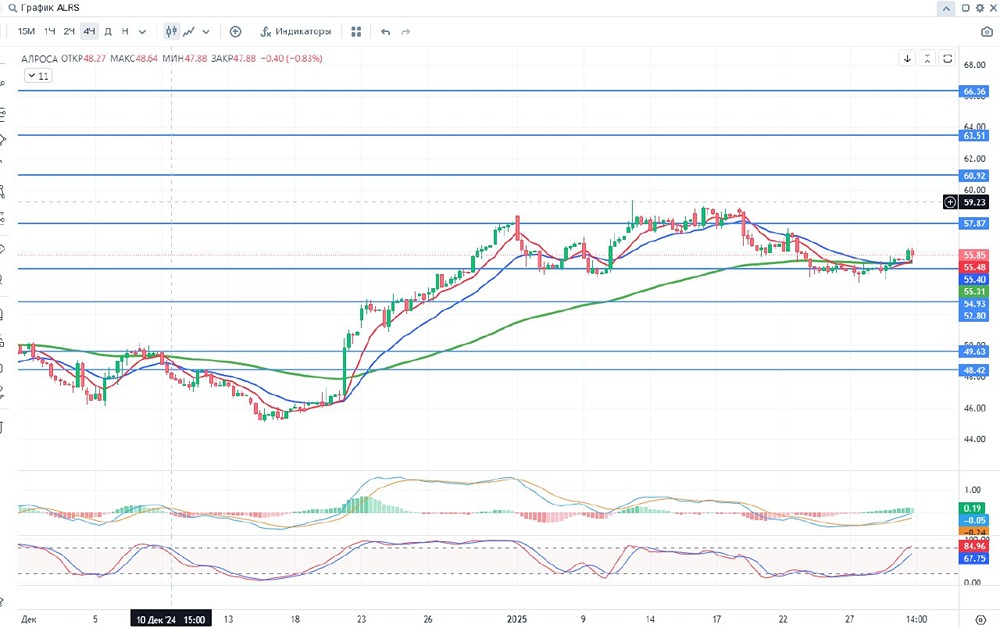Click the plus icon beside 59.23 price
The height and width of the screenshot is (628, 1000).
tap(950, 202)
